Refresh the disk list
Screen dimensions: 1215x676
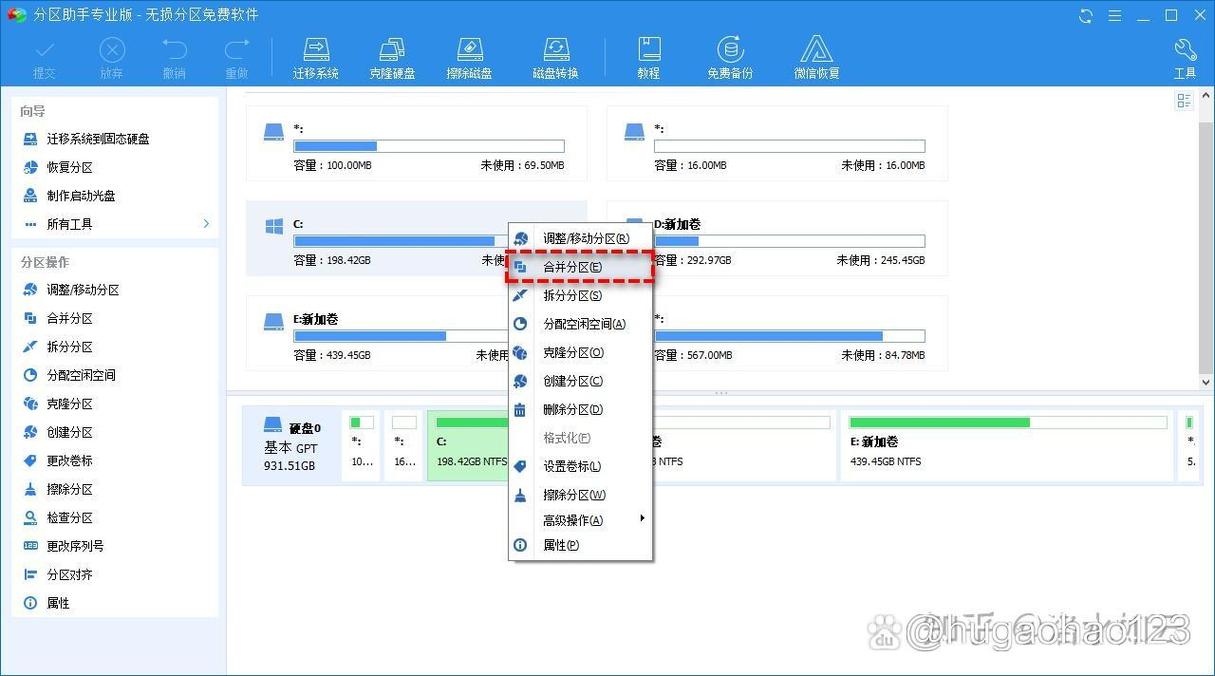[x=1085, y=15]
